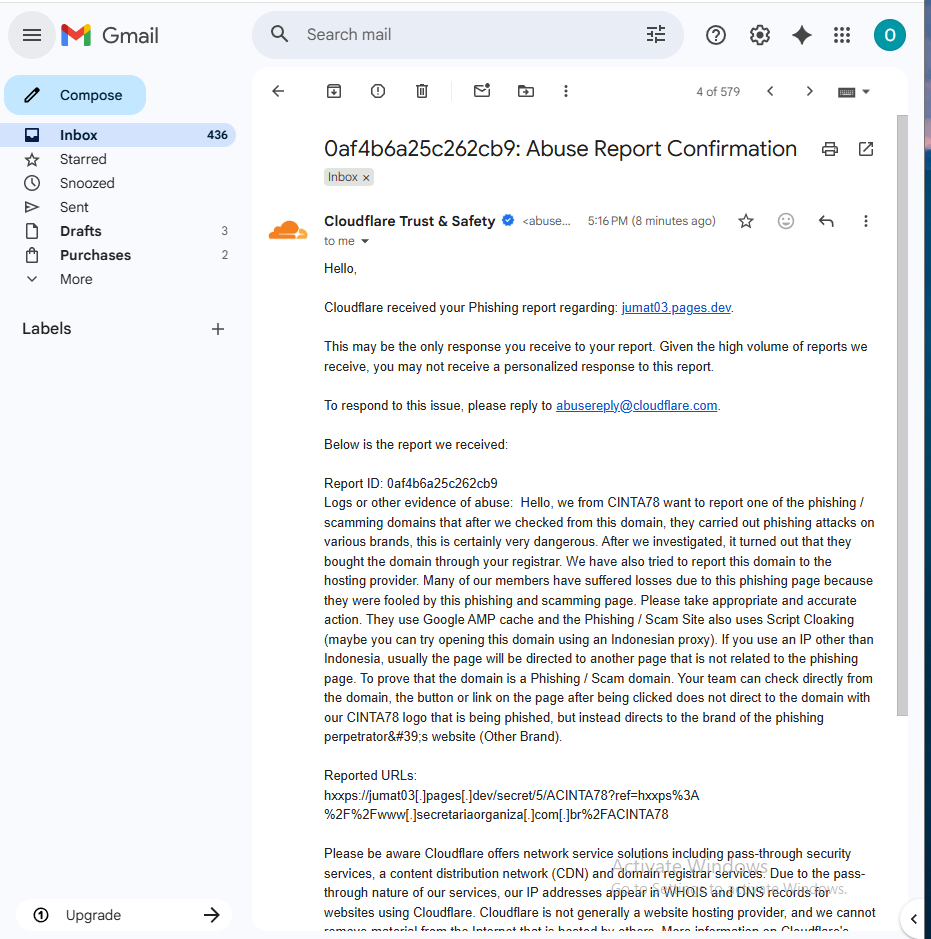Click the Labels section heading
The height and width of the screenshot is (939, 931).
point(47,328)
